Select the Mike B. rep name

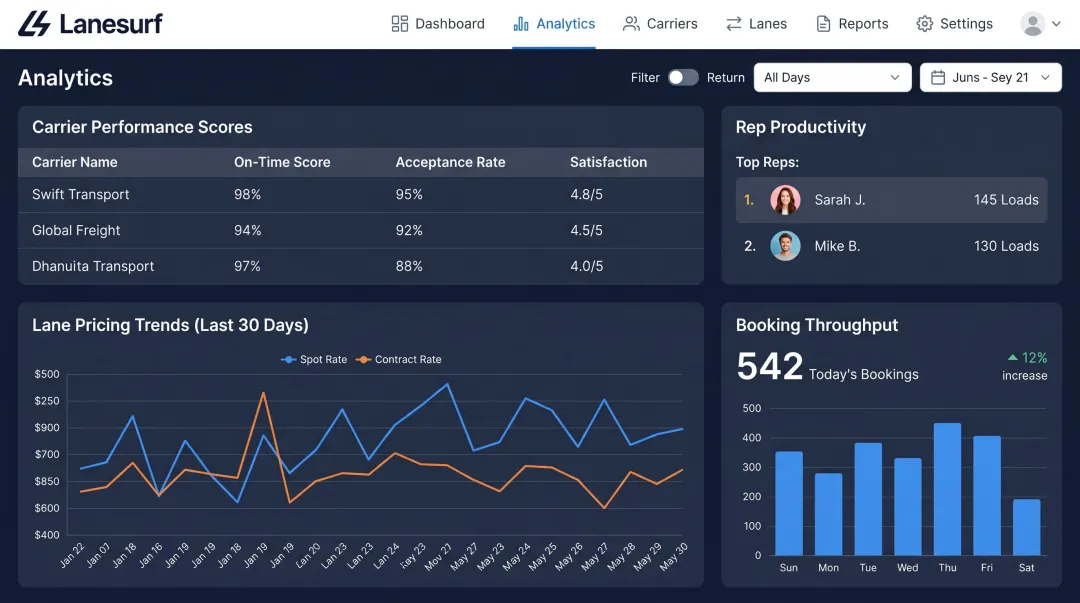837,246
